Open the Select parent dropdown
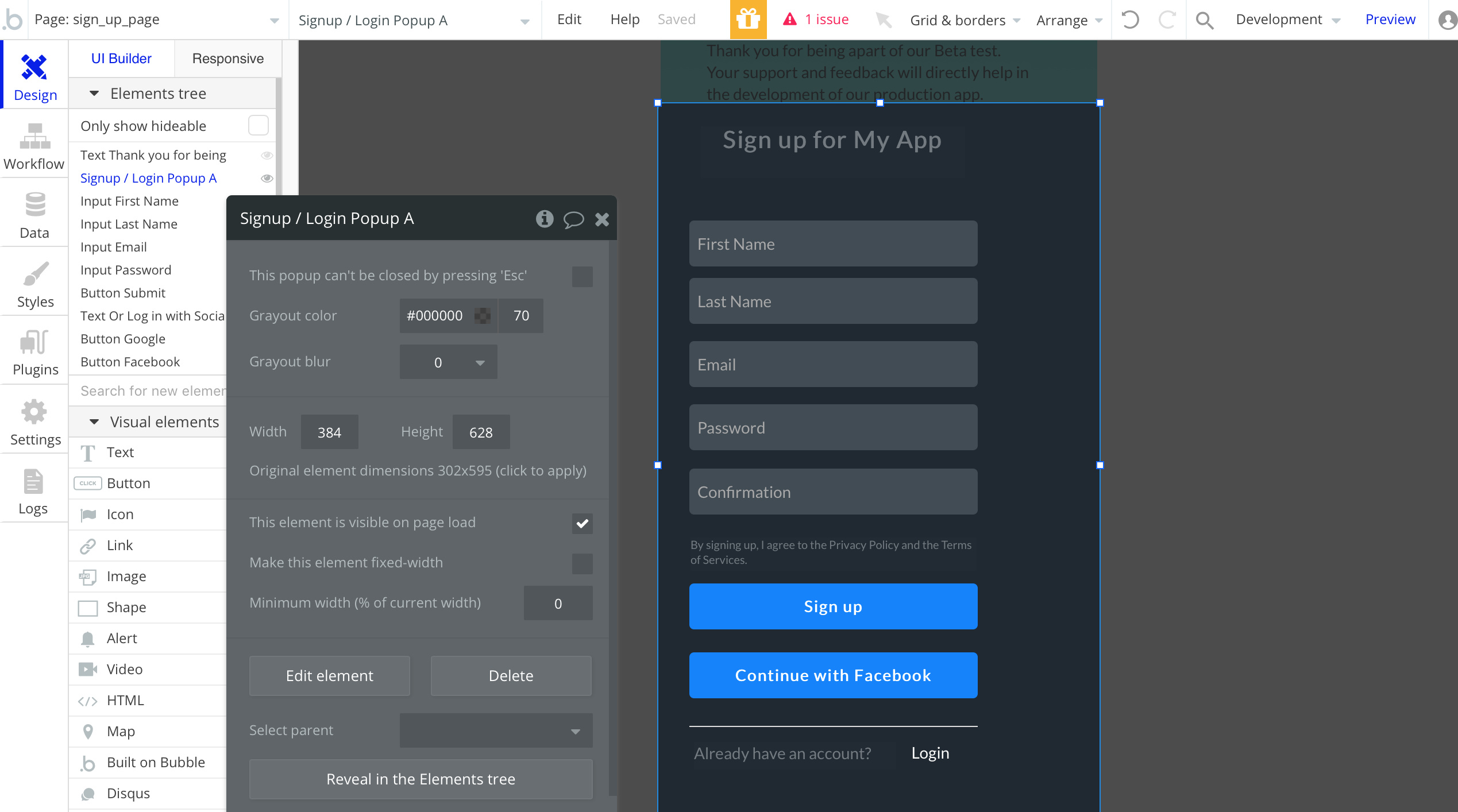The height and width of the screenshot is (812, 1458). [496, 730]
